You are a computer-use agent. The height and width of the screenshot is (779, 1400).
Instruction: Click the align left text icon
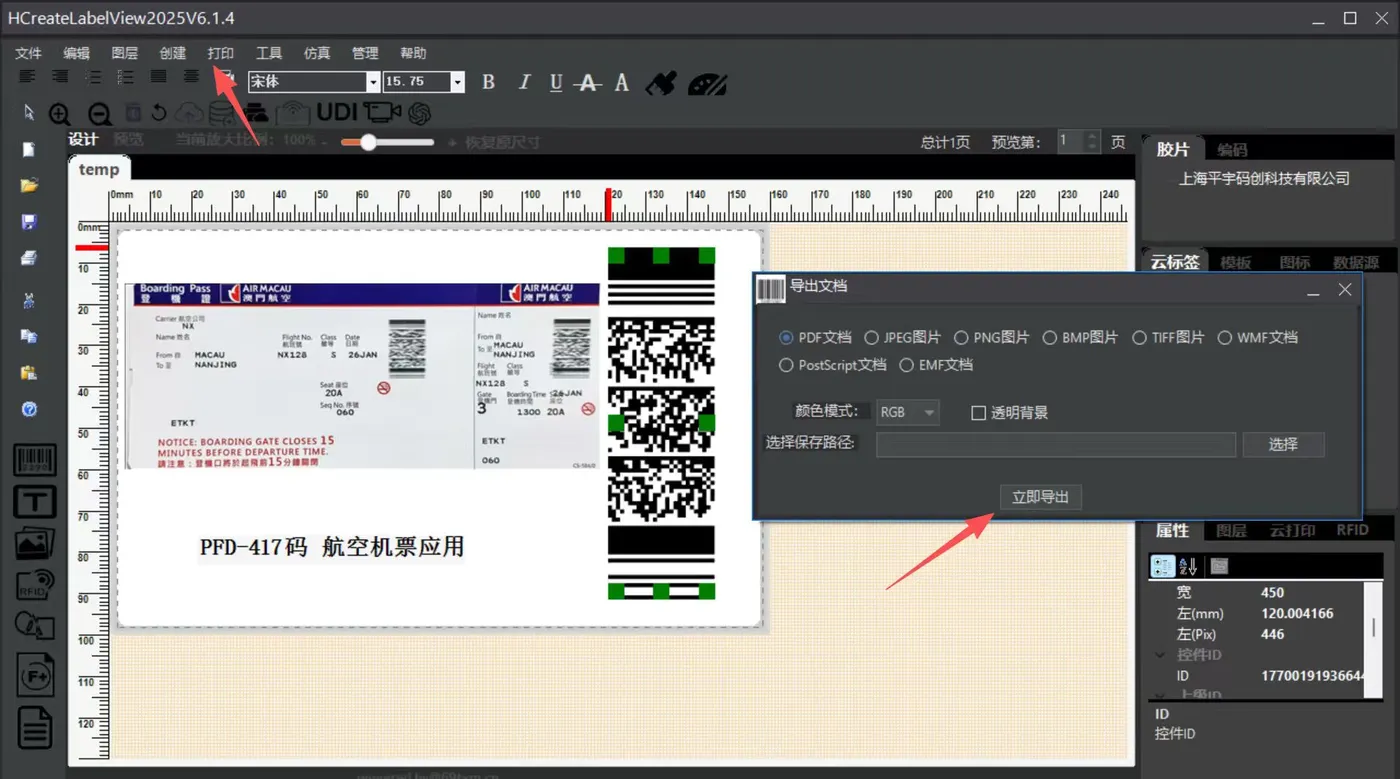[28, 77]
